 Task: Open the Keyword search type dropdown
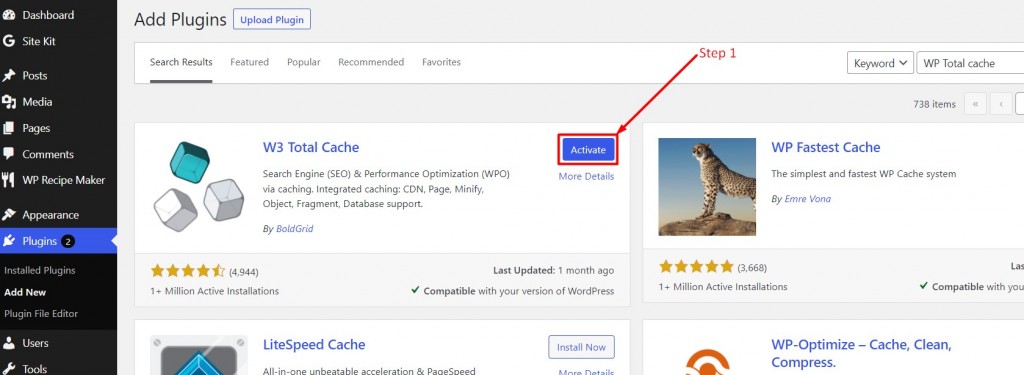click(x=880, y=63)
